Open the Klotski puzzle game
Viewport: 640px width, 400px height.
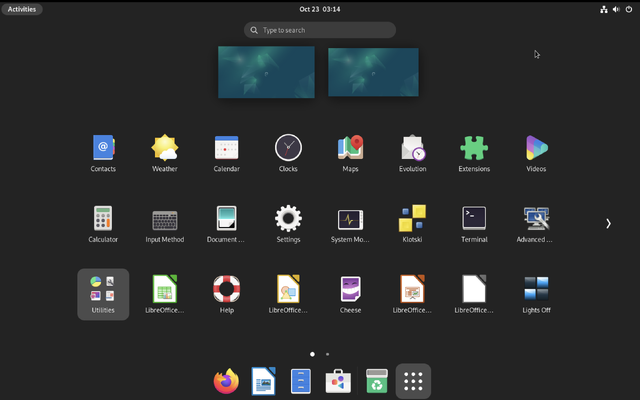point(412,224)
